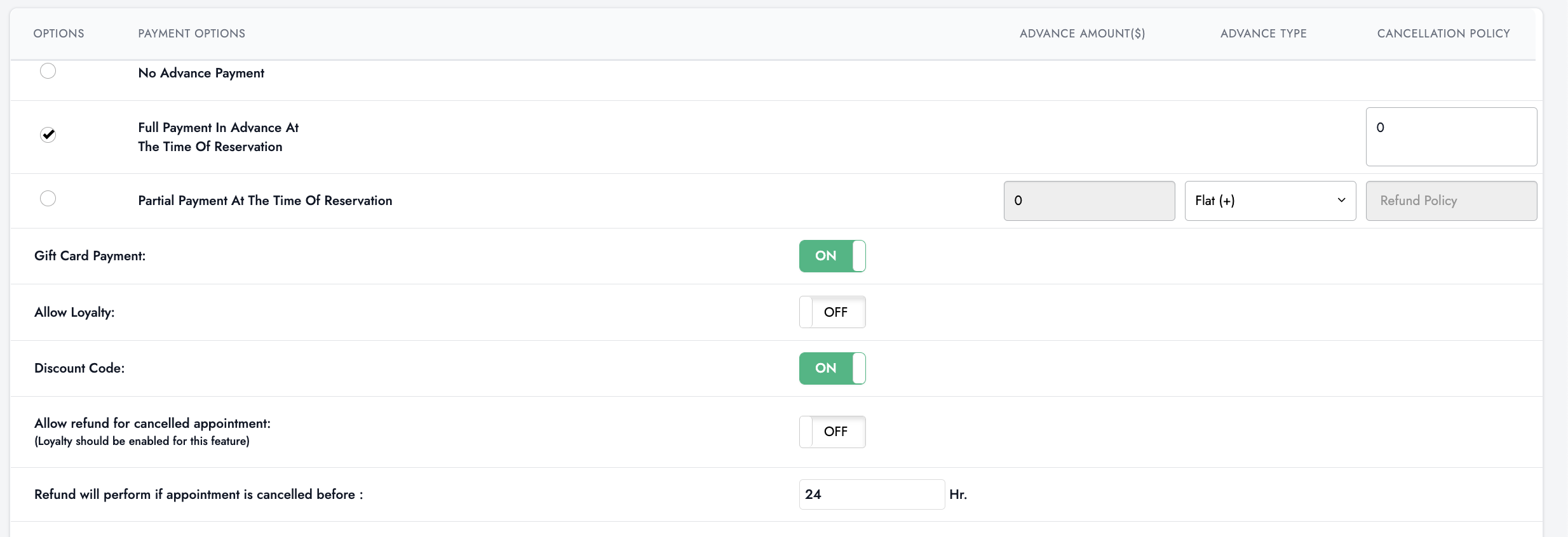
Task: Click the Full Payment In Advance label text
Action: click(x=218, y=137)
